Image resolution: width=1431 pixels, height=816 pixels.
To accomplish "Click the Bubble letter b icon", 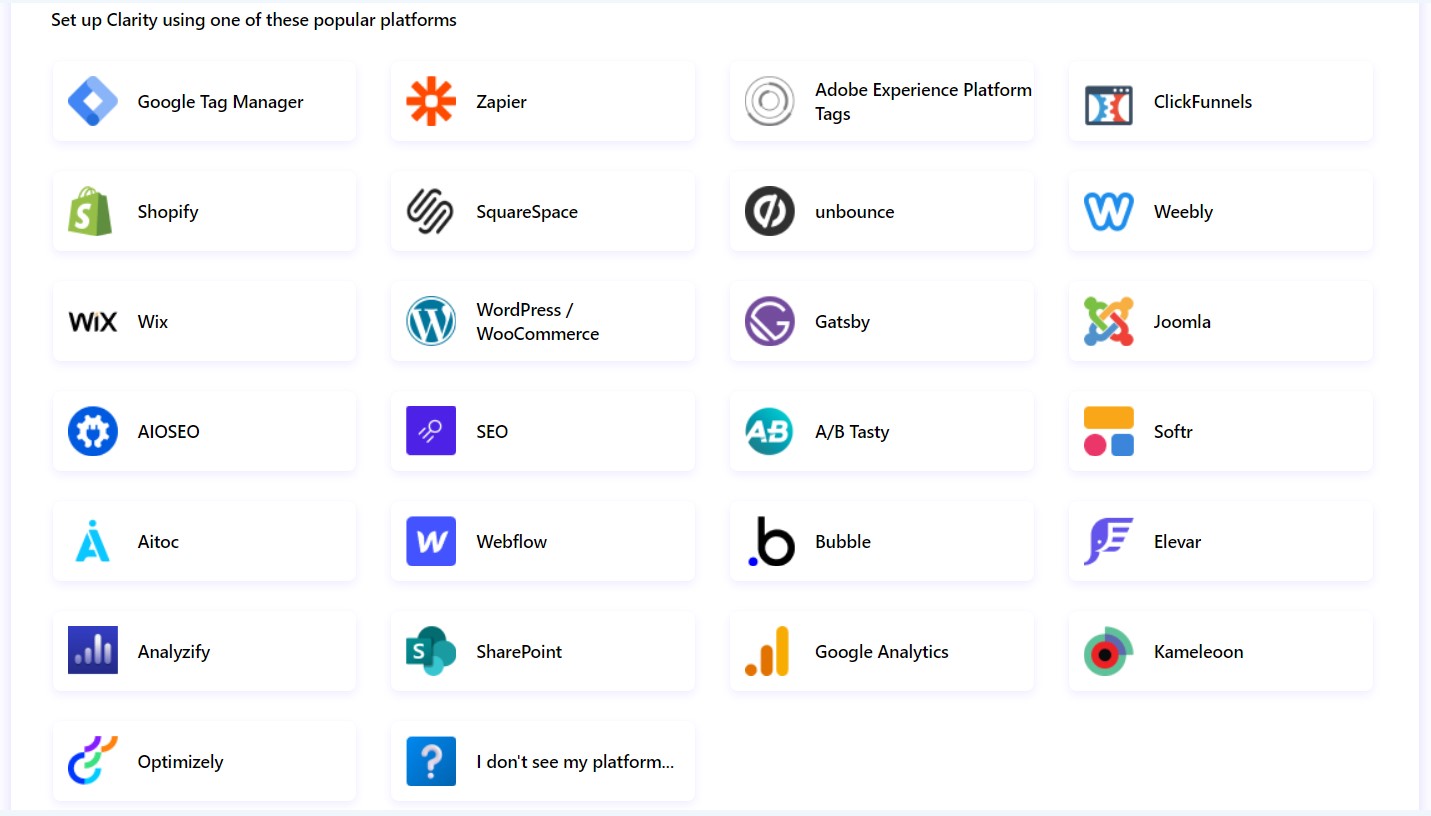I will (x=771, y=541).
